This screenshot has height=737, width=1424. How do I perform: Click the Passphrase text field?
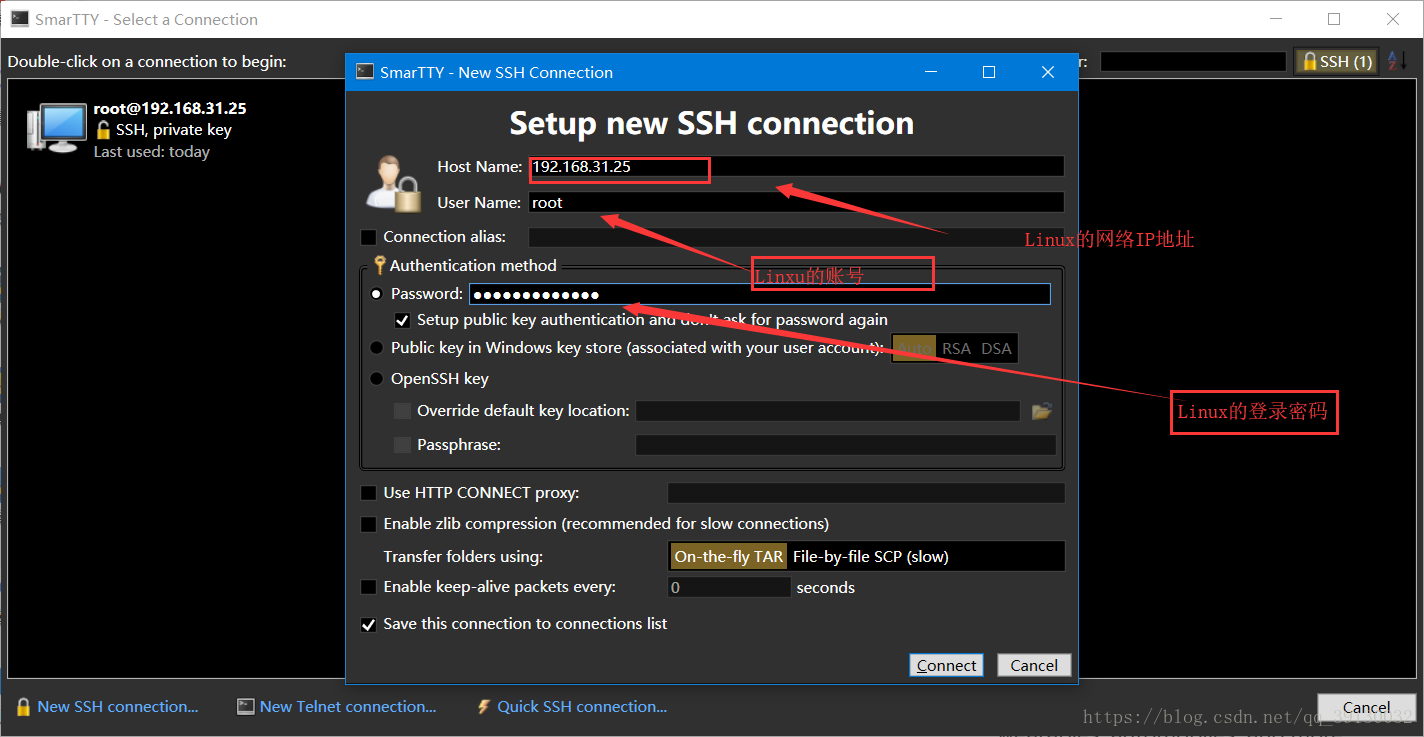point(846,445)
